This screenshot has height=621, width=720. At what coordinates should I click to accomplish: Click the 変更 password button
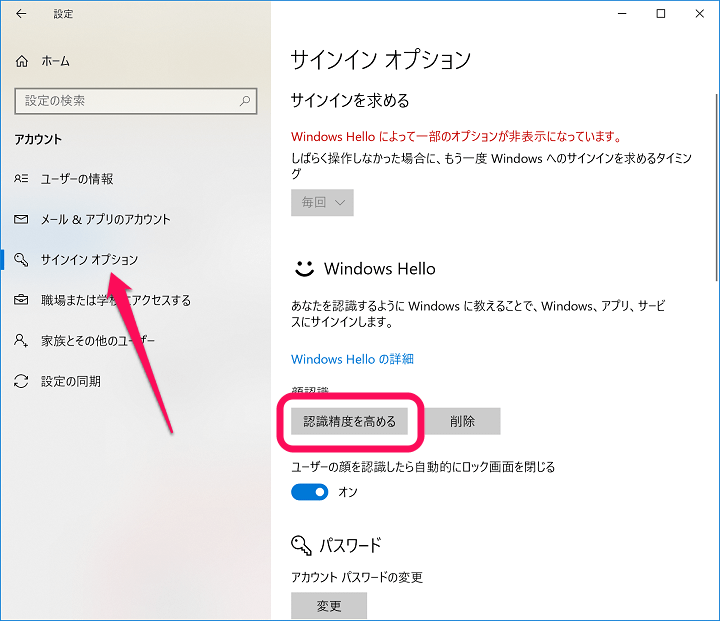329,606
